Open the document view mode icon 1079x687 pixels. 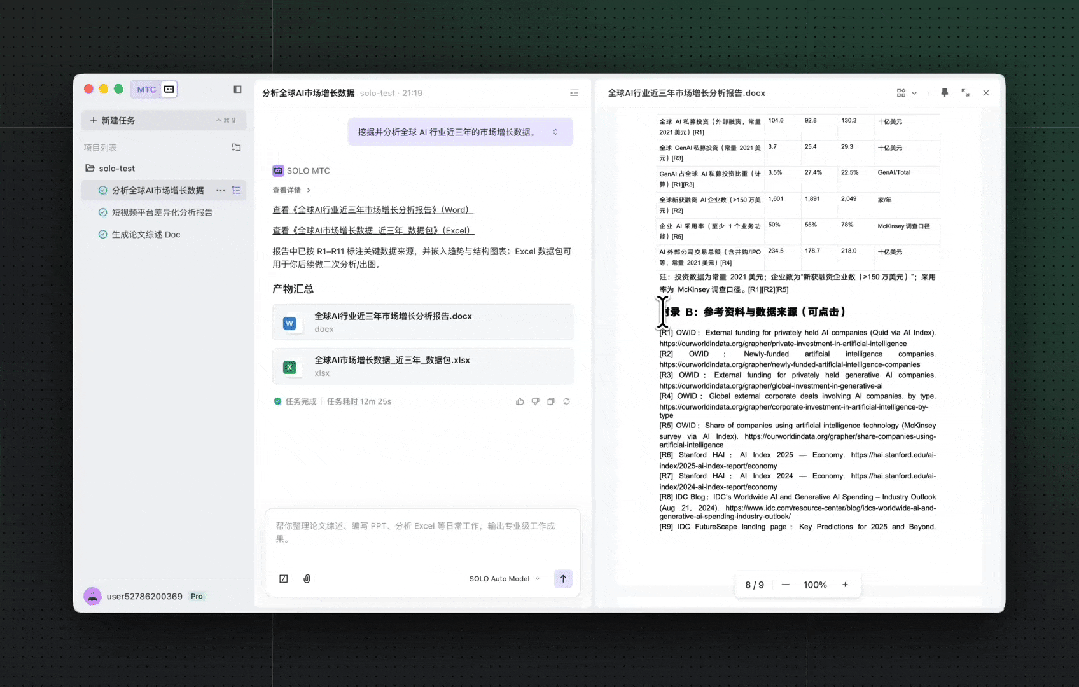coord(901,93)
